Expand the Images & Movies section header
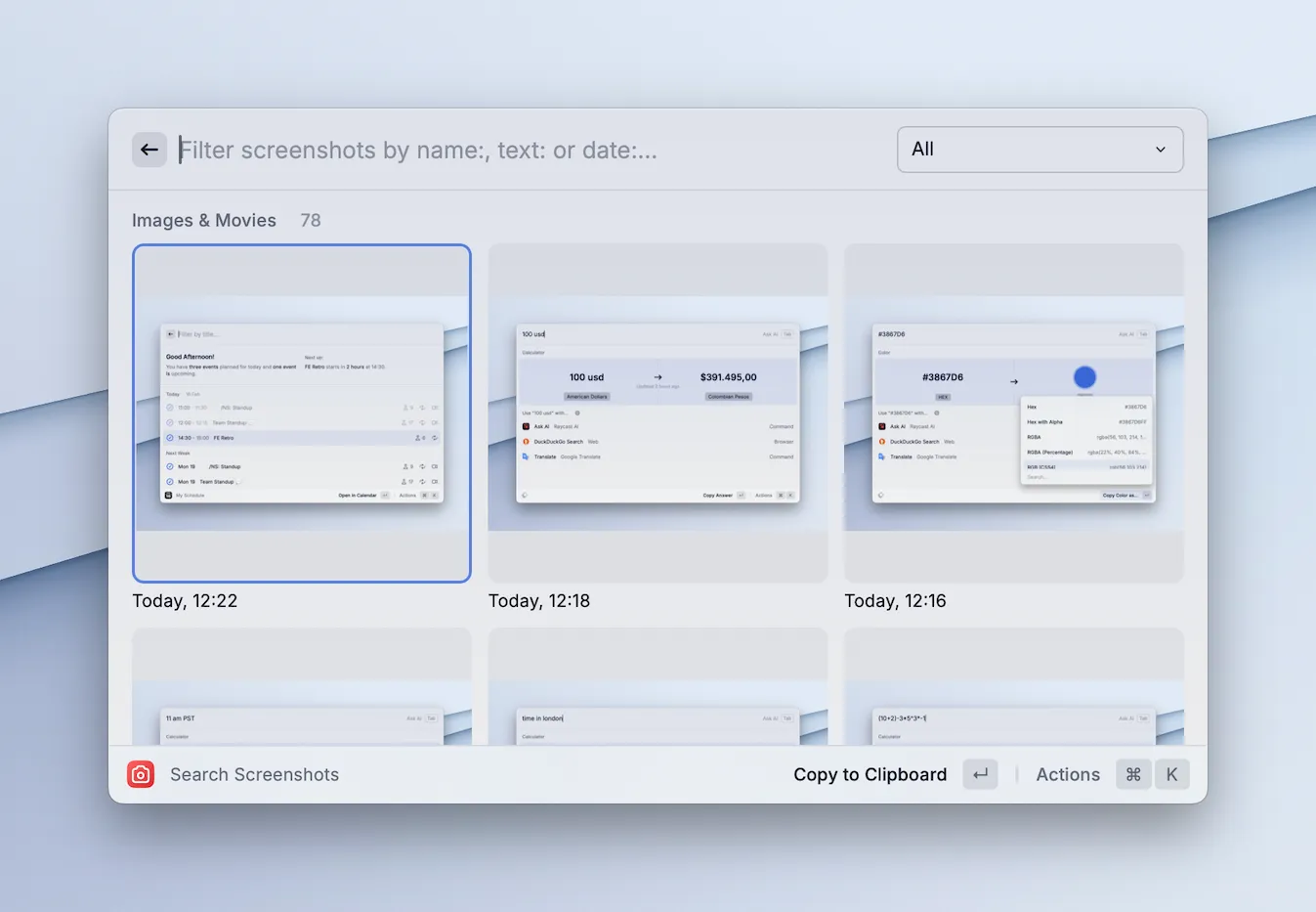The height and width of the screenshot is (912, 1316). pyautogui.click(x=204, y=220)
